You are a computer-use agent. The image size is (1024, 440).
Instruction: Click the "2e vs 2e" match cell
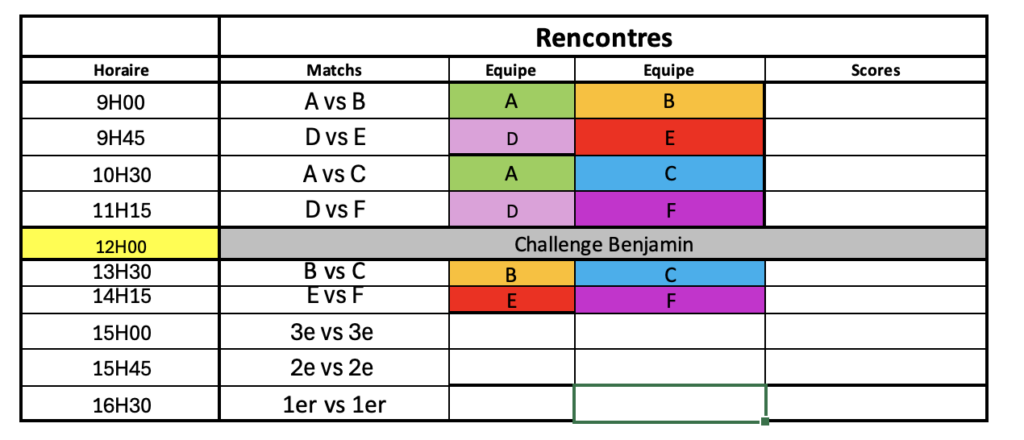(334, 367)
